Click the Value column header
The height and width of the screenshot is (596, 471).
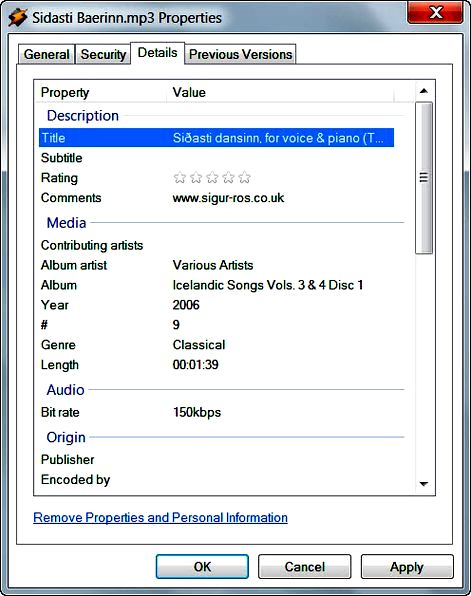pos(280,92)
